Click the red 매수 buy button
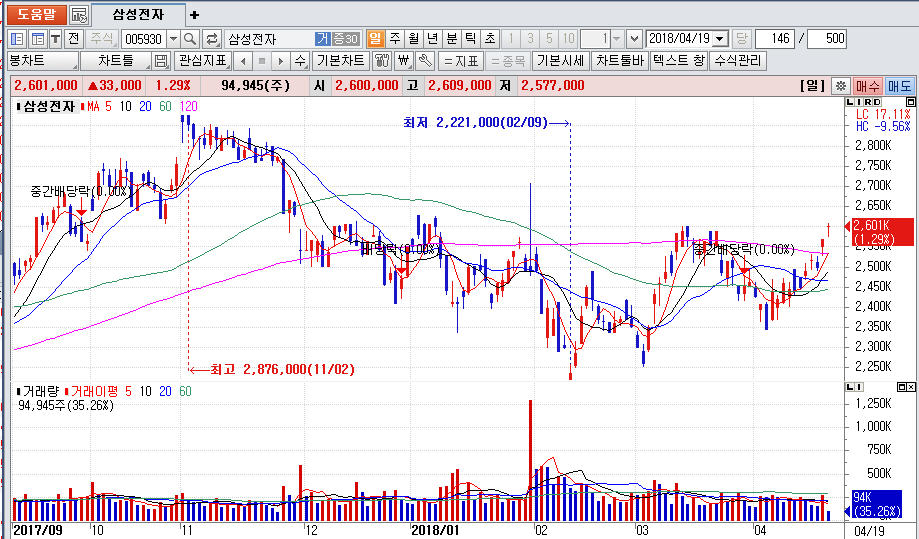 [x=867, y=86]
